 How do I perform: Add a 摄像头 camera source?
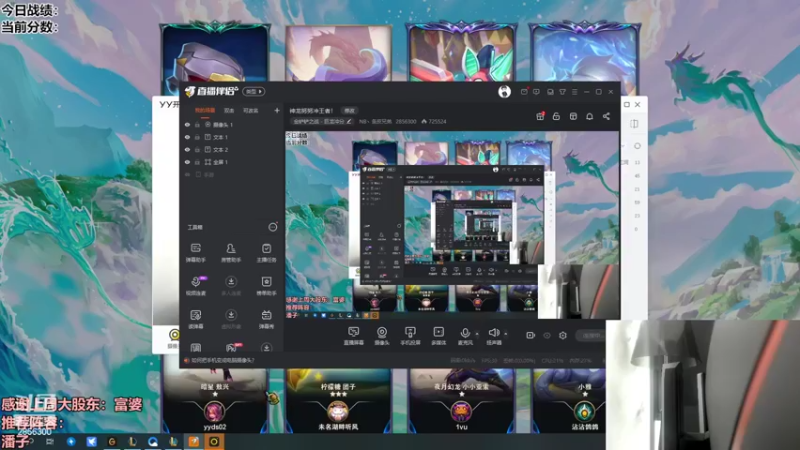382,336
